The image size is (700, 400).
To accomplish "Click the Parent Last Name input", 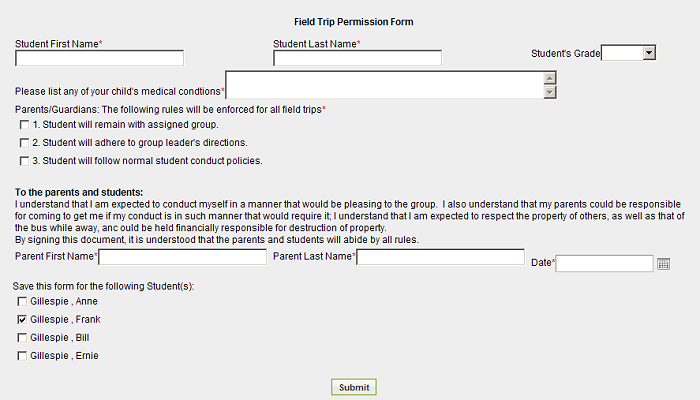I will (441, 257).
